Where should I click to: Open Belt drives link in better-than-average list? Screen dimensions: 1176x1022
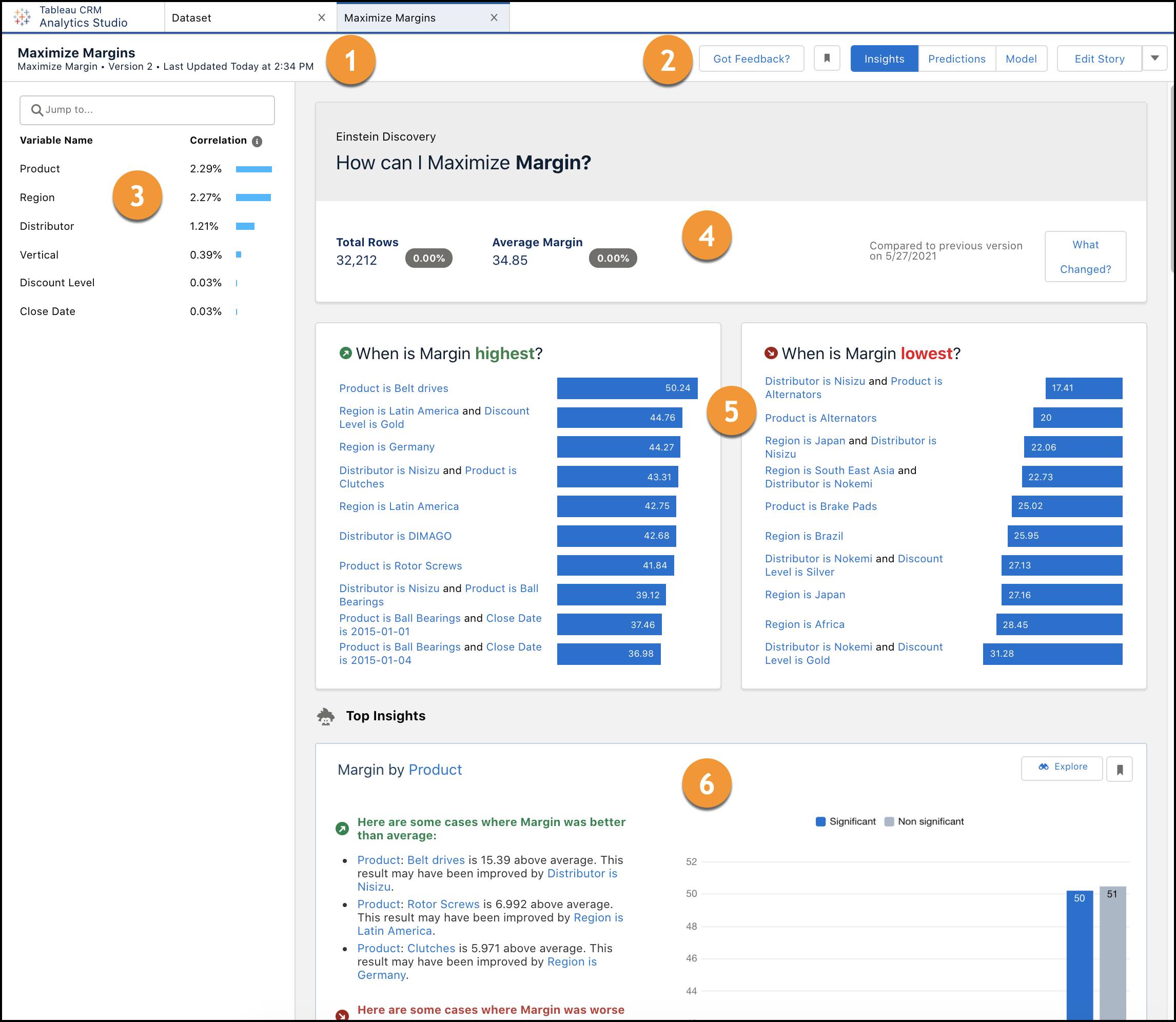pyautogui.click(x=436, y=860)
